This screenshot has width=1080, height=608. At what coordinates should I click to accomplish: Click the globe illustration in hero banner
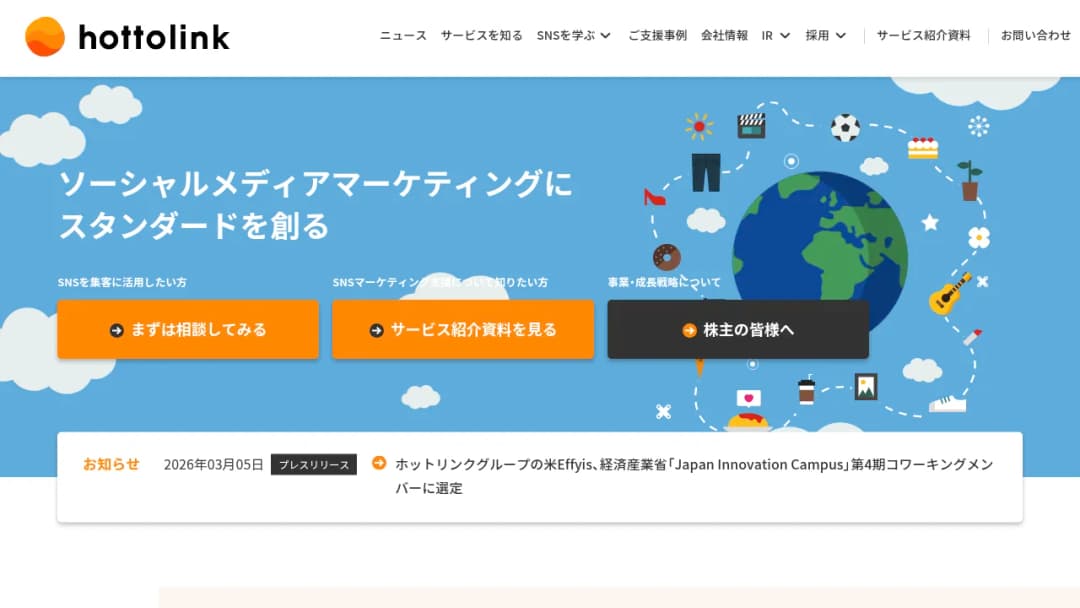pyautogui.click(x=820, y=236)
